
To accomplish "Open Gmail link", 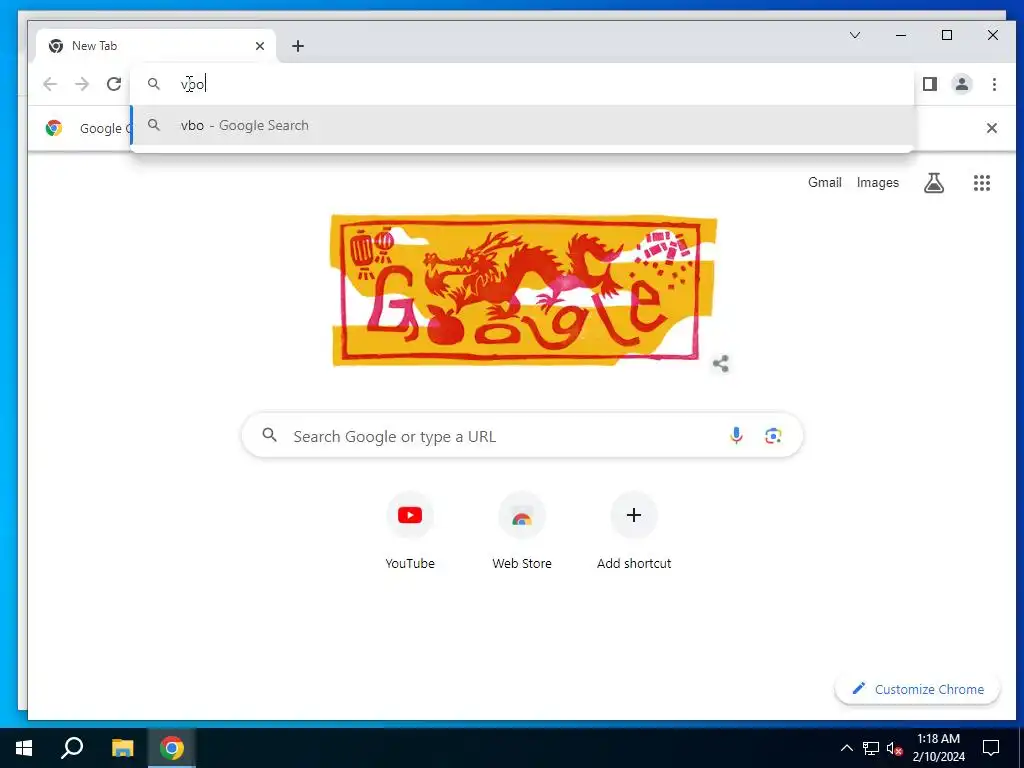I will point(824,183).
